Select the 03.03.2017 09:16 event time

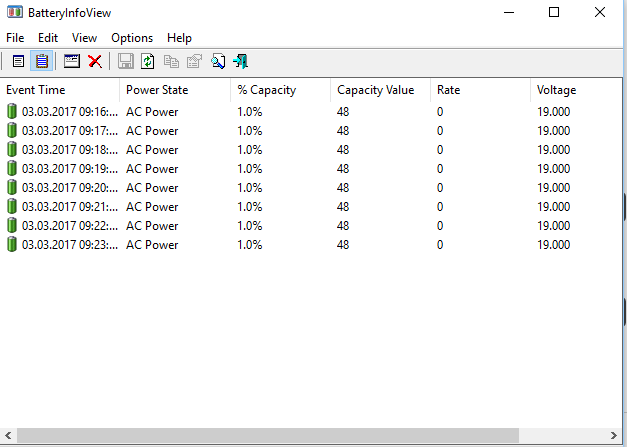pos(70,112)
